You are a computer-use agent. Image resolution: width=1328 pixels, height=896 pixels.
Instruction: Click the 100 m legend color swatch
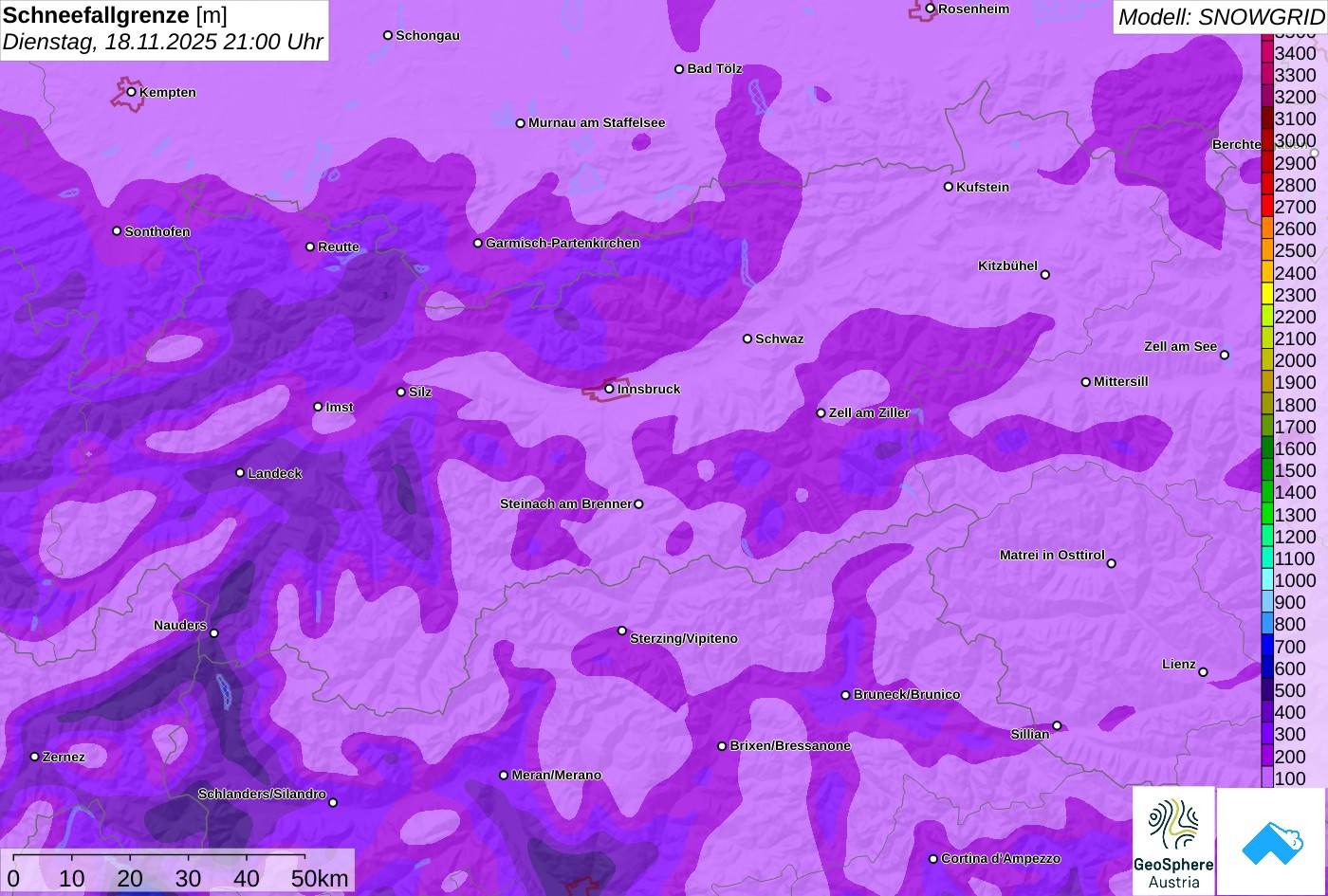tap(1266, 777)
